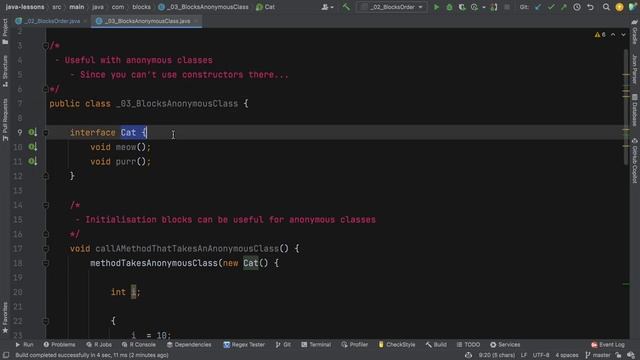Go to next highlighted problem arrow
640x360 pixels.
click(623, 35)
